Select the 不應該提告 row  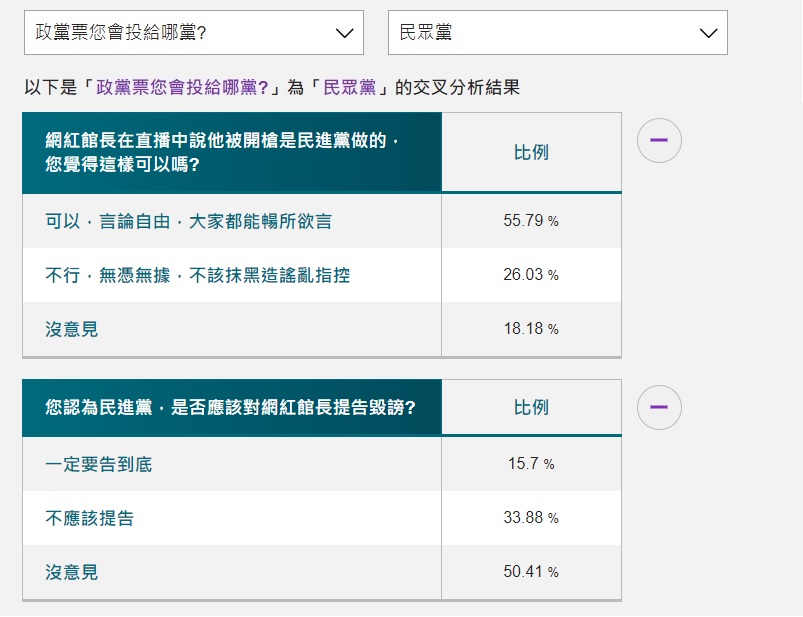coord(322,518)
